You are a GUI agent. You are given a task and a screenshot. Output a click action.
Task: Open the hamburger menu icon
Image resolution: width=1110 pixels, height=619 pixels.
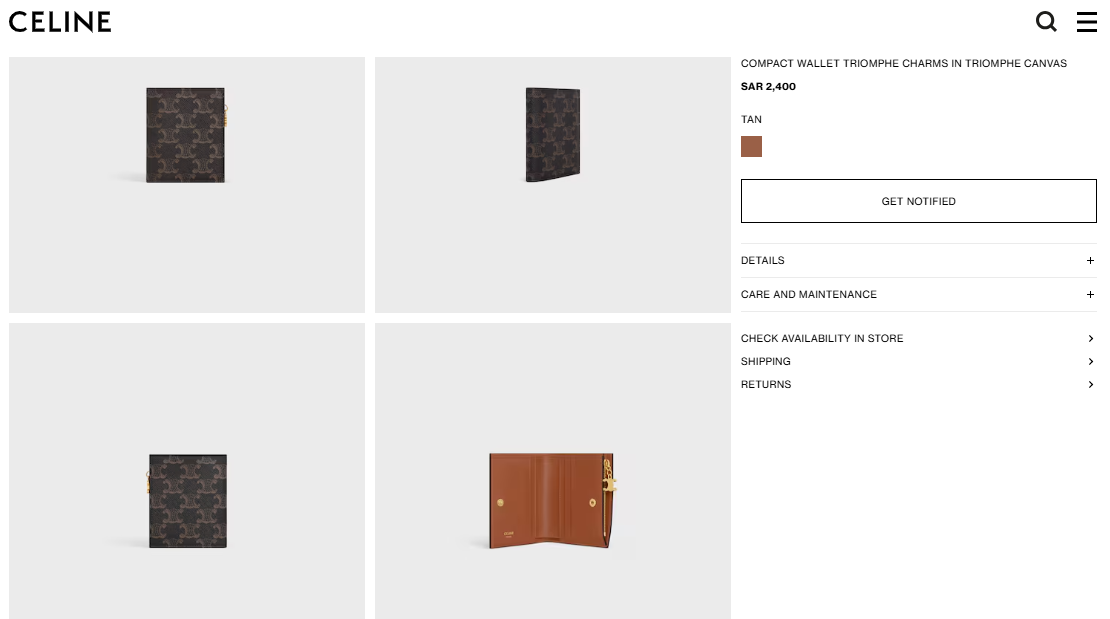(x=1087, y=22)
